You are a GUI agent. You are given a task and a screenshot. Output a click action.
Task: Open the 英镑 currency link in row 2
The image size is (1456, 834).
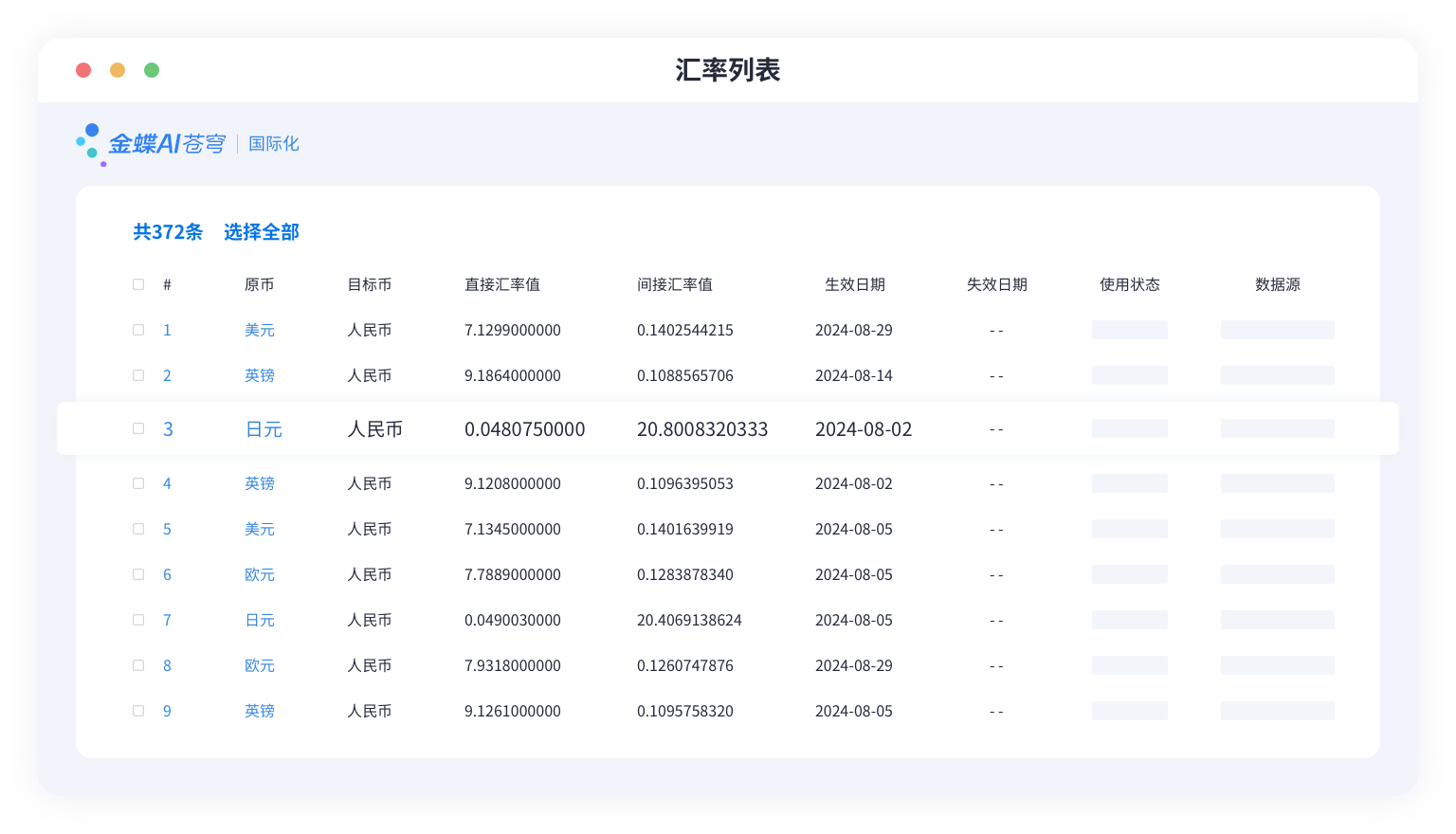tap(260, 375)
